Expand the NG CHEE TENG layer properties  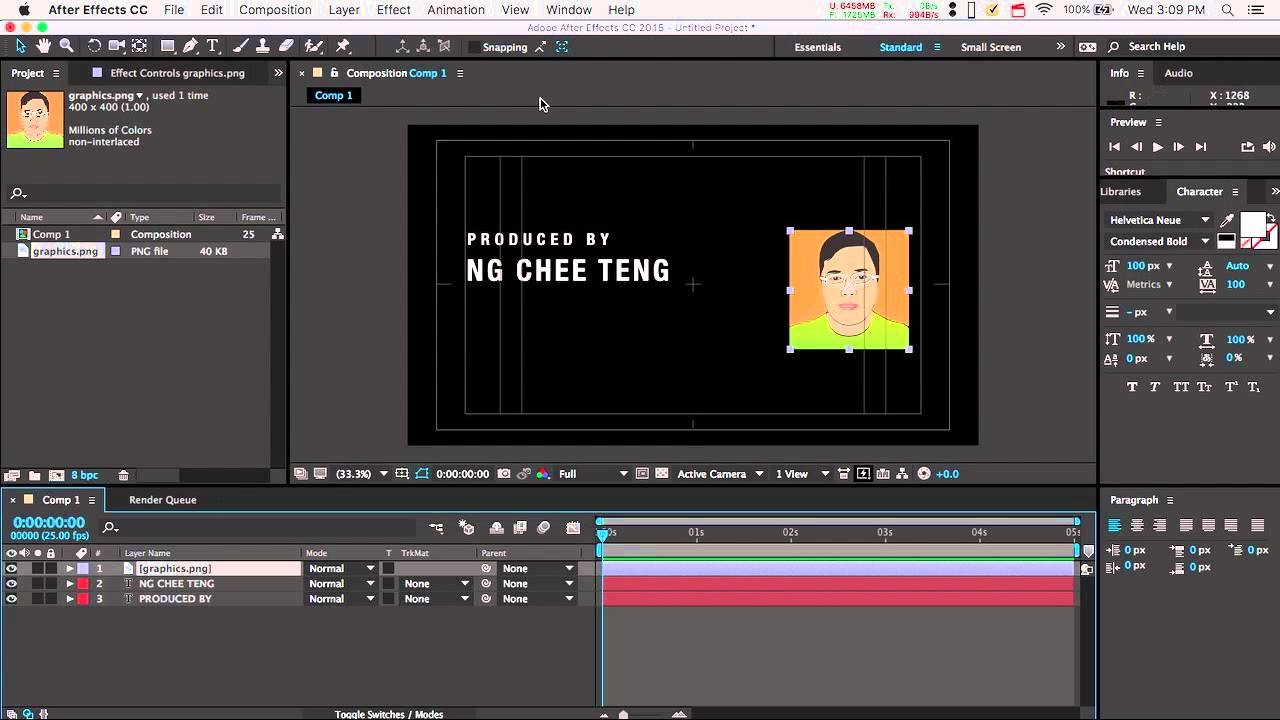pyautogui.click(x=70, y=584)
